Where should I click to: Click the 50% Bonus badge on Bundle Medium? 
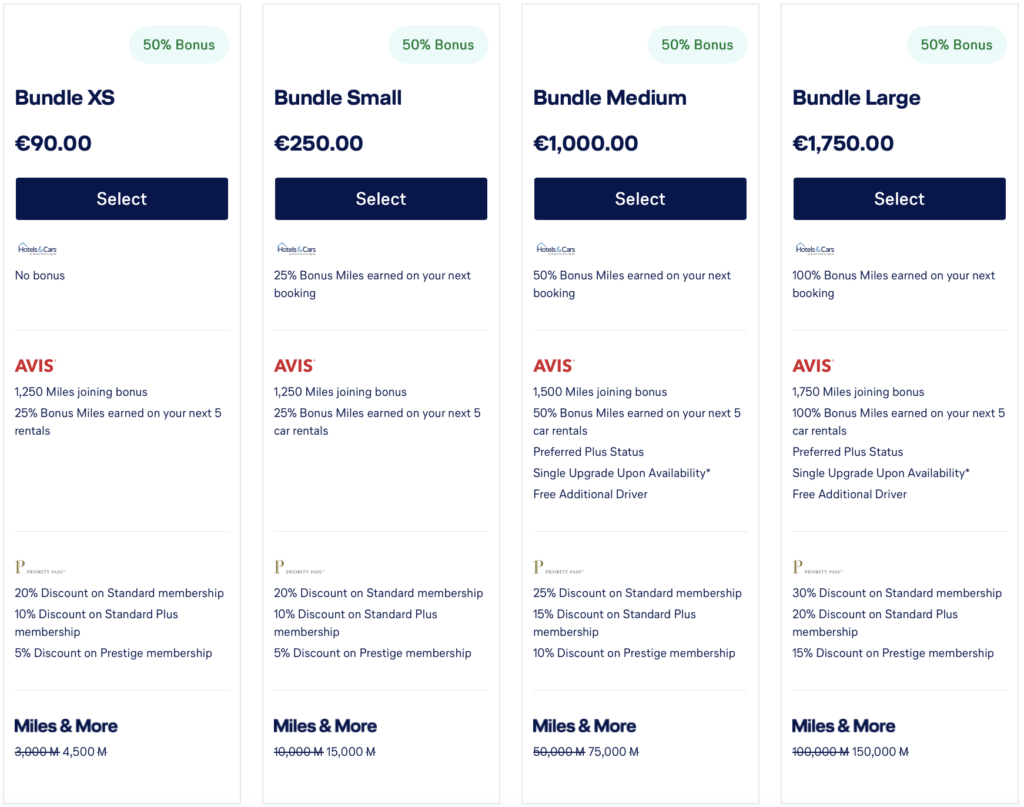point(697,45)
